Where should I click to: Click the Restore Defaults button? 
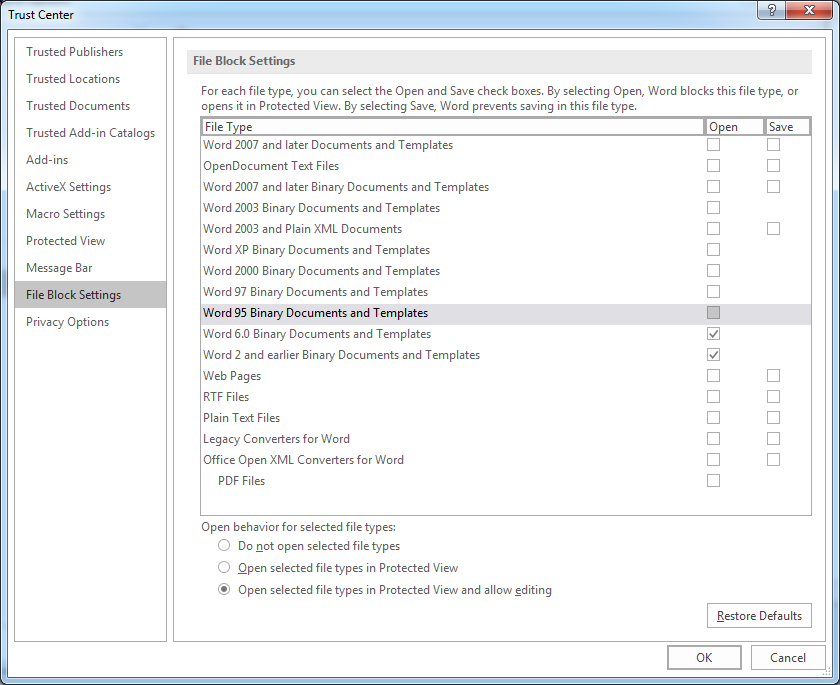click(759, 616)
